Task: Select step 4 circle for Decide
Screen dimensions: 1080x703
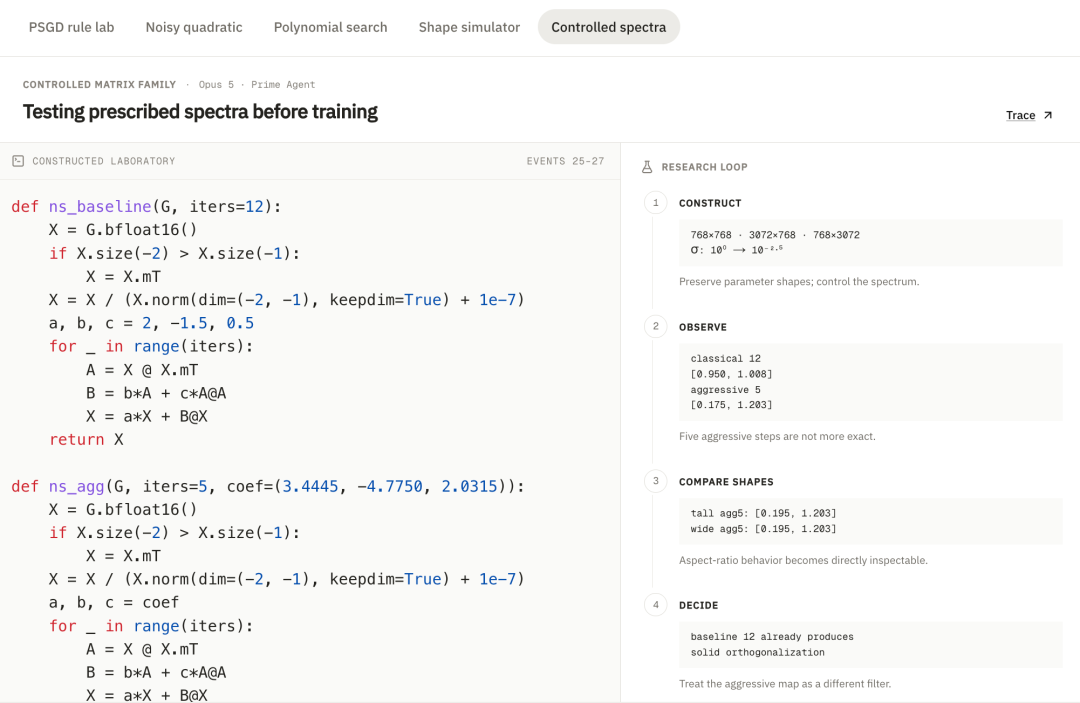Action: tap(656, 605)
